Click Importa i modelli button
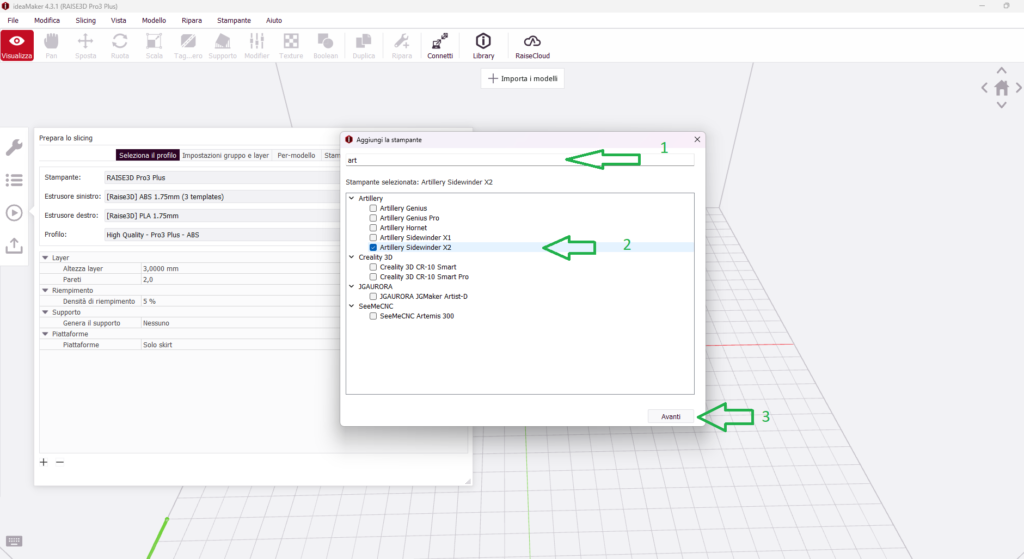Image resolution: width=1024 pixels, height=559 pixels. 522,78
